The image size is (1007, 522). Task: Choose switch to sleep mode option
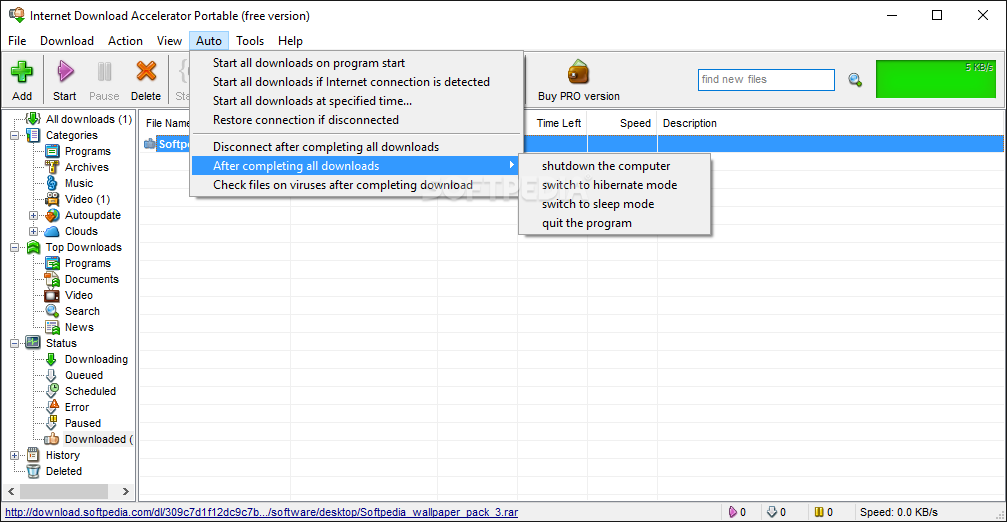pyautogui.click(x=615, y=204)
